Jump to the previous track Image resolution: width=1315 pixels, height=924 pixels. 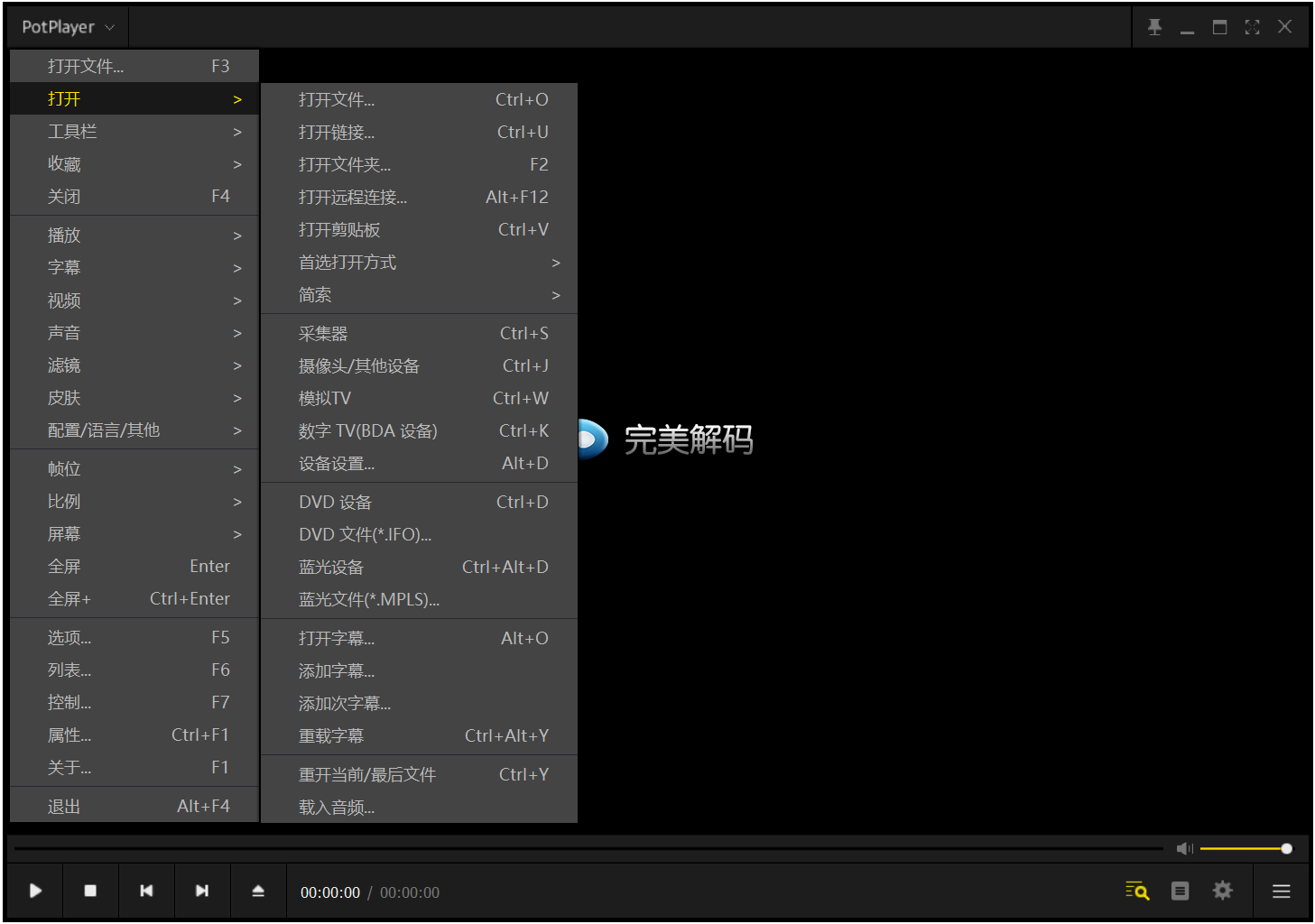coord(146,891)
